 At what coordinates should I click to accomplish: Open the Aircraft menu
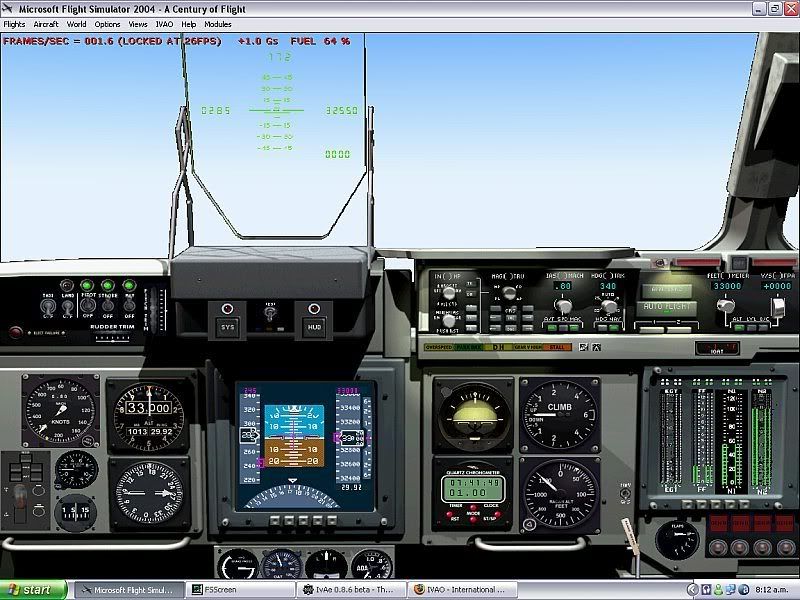46,24
